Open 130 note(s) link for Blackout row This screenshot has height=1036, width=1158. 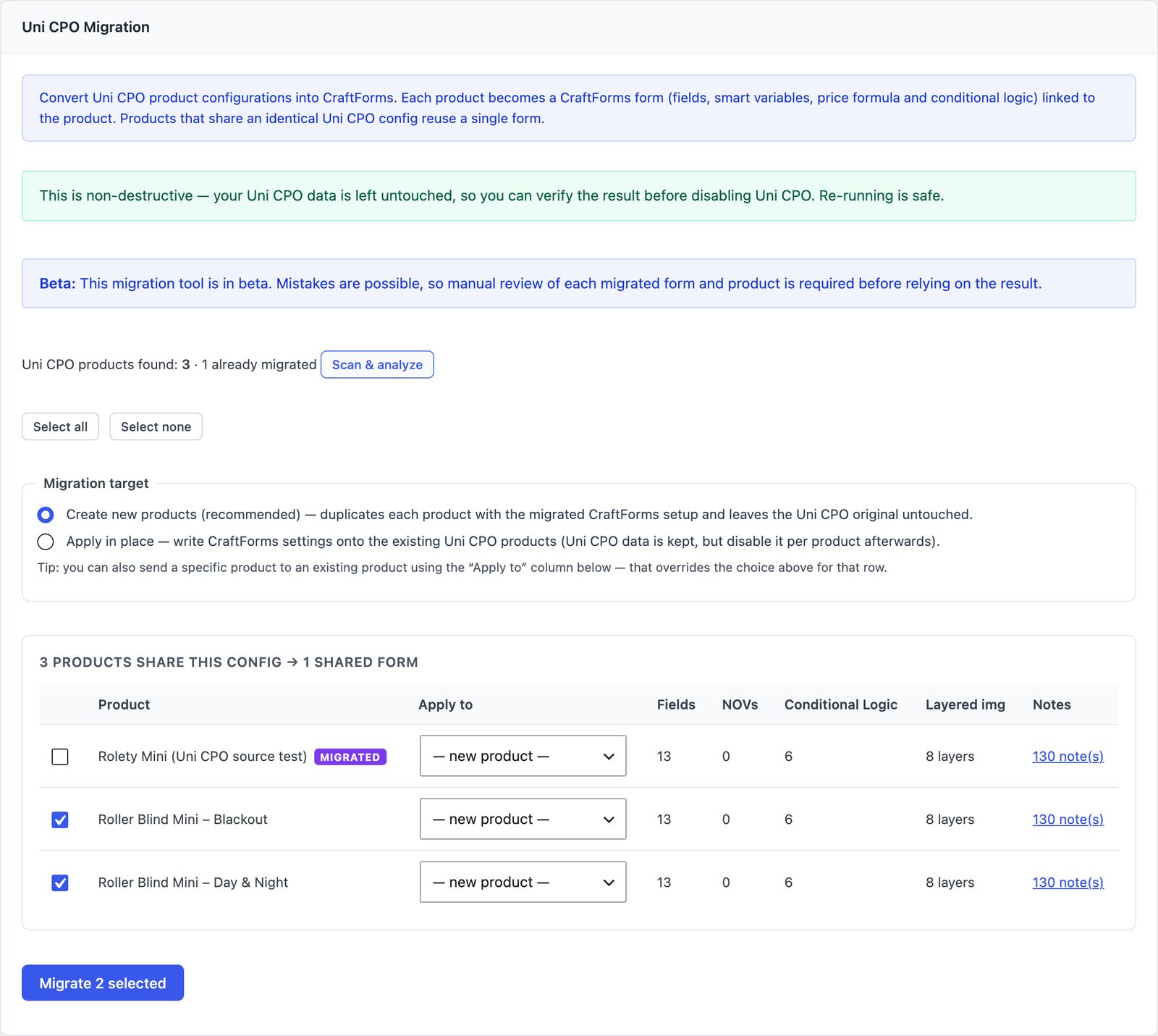click(x=1068, y=820)
